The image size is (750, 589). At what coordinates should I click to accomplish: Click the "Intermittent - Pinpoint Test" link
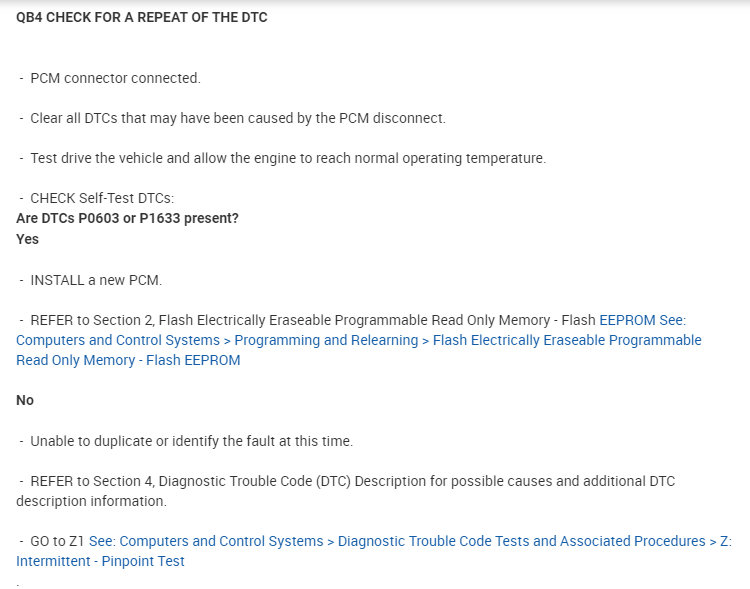pyautogui.click(x=100, y=561)
